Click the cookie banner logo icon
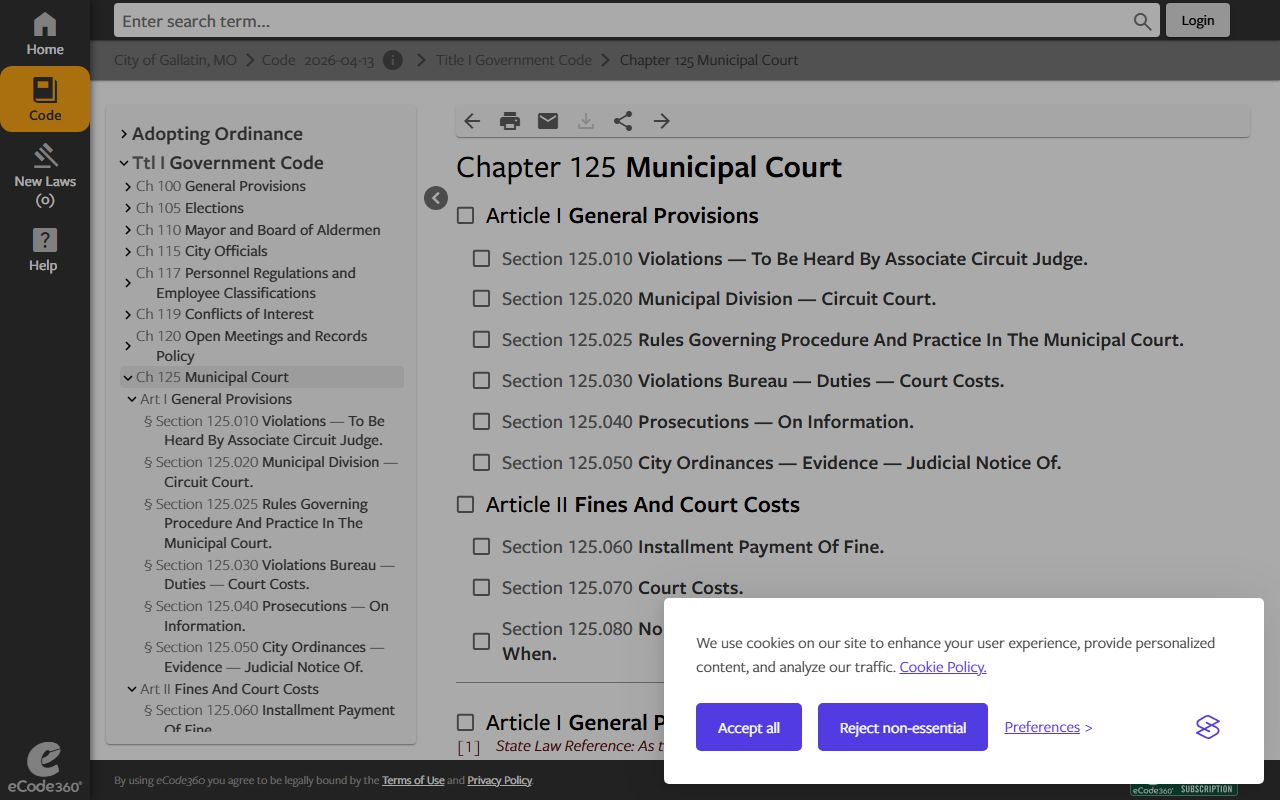1280x800 pixels. pyautogui.click(x=1208, y=727)
